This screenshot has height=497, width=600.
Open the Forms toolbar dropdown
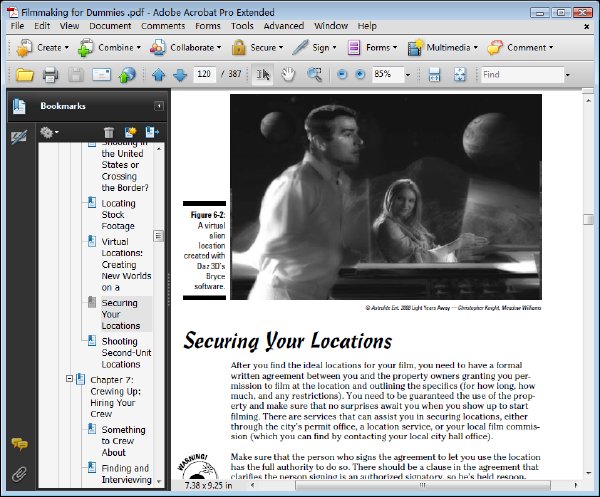372,48
